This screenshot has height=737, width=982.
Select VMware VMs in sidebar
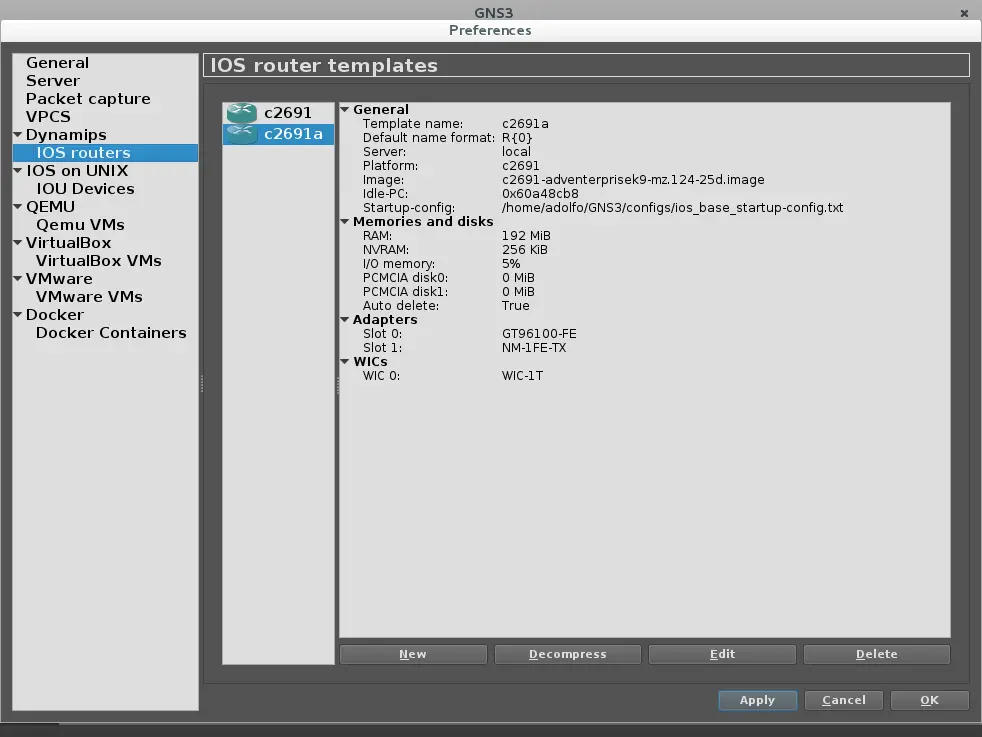pyautogui.click(x=89, y=297)
